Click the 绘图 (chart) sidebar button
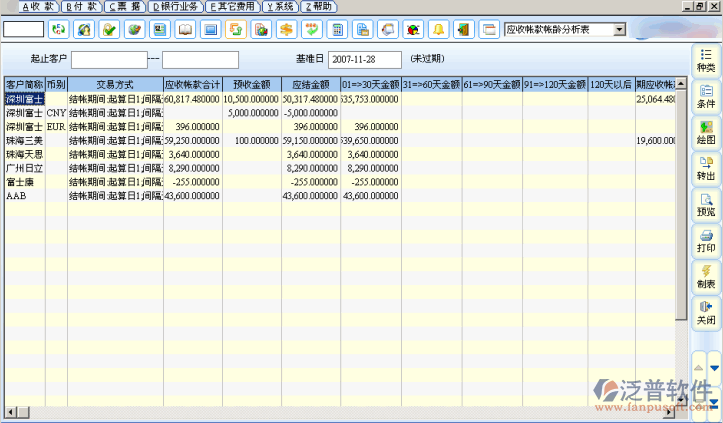Image resolution: width=723 pixels, height=423 pixels. (x=706, y=133)
